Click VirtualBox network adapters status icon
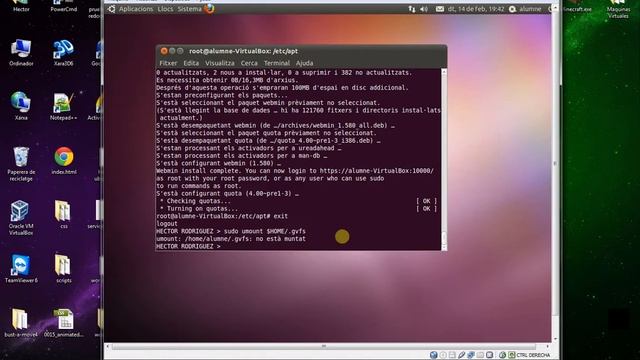This screenshot has height=360, width=640. 471,355
